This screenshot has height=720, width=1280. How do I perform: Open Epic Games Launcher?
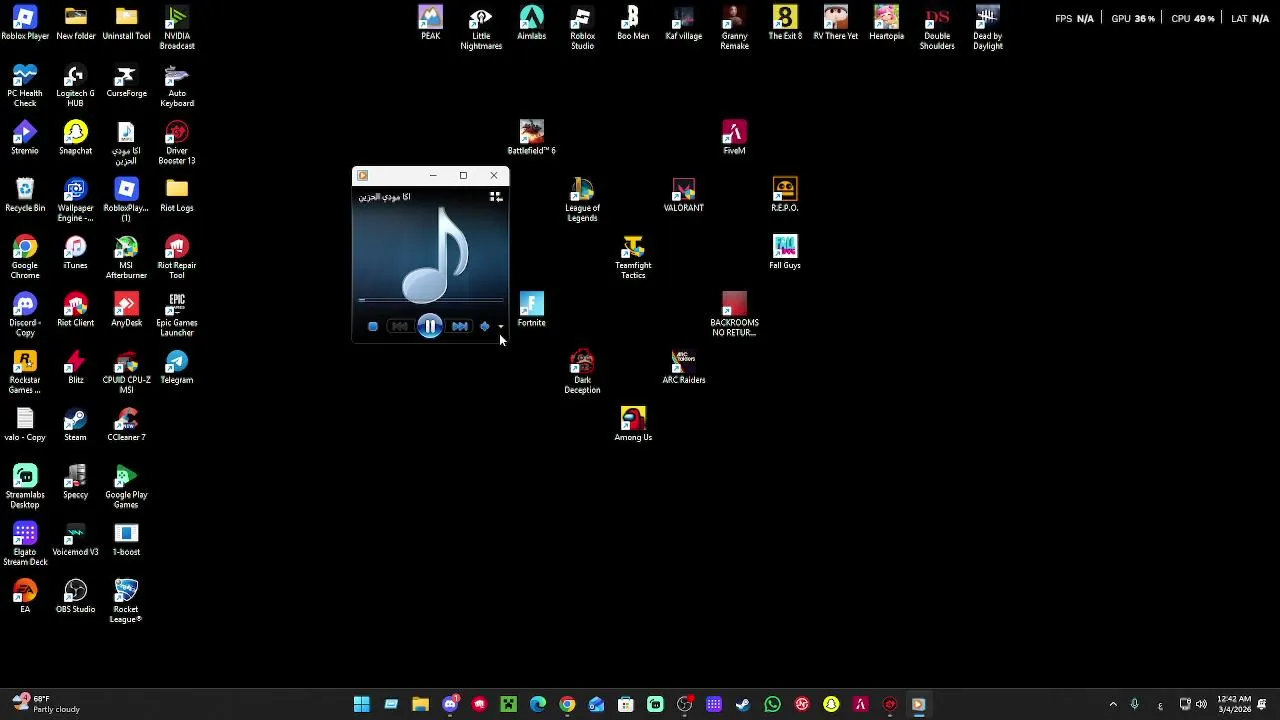[177, 315]
